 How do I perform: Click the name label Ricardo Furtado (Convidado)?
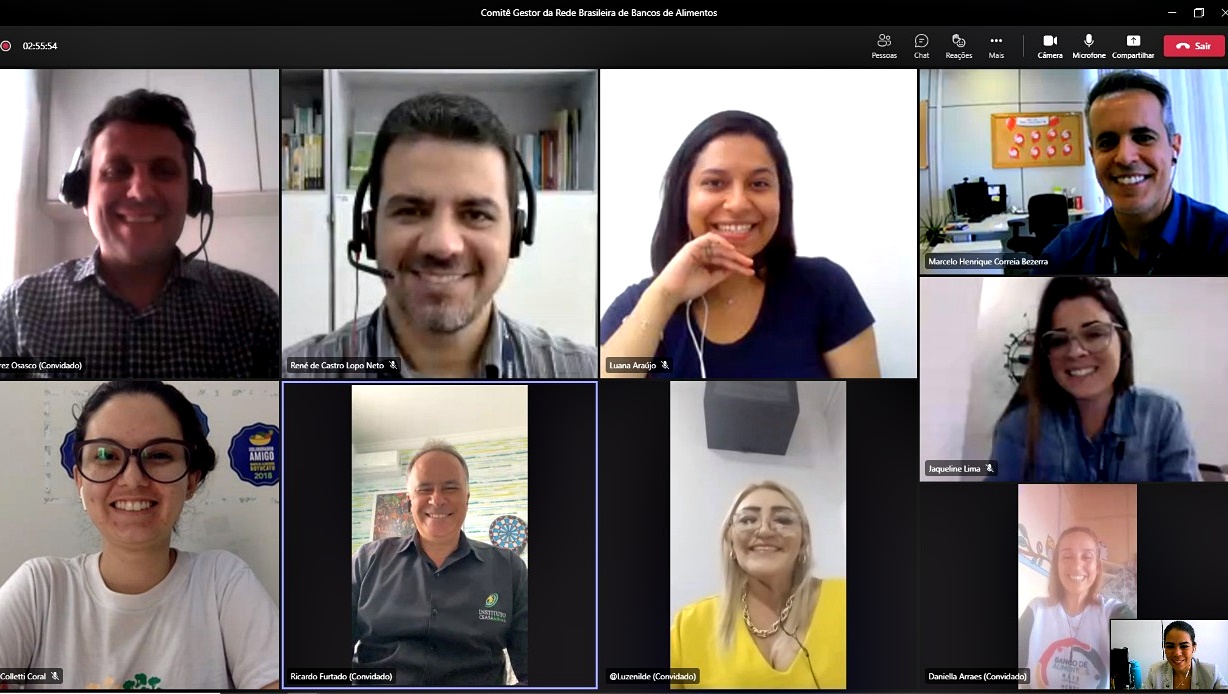[x=341, y=677]
